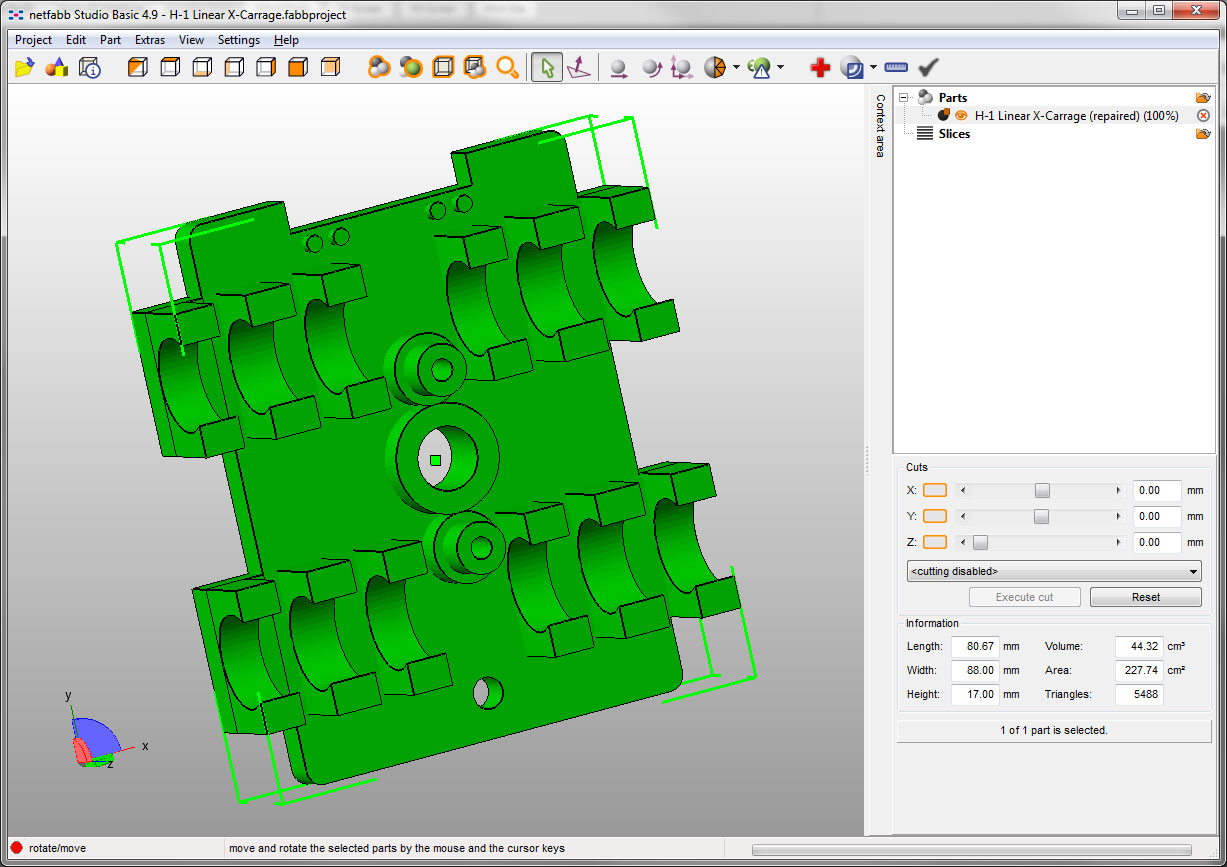This screenshot has width=1227, height=867.
Task: Click the Y cut slider handle
Action: click(x=1041, y=516)
